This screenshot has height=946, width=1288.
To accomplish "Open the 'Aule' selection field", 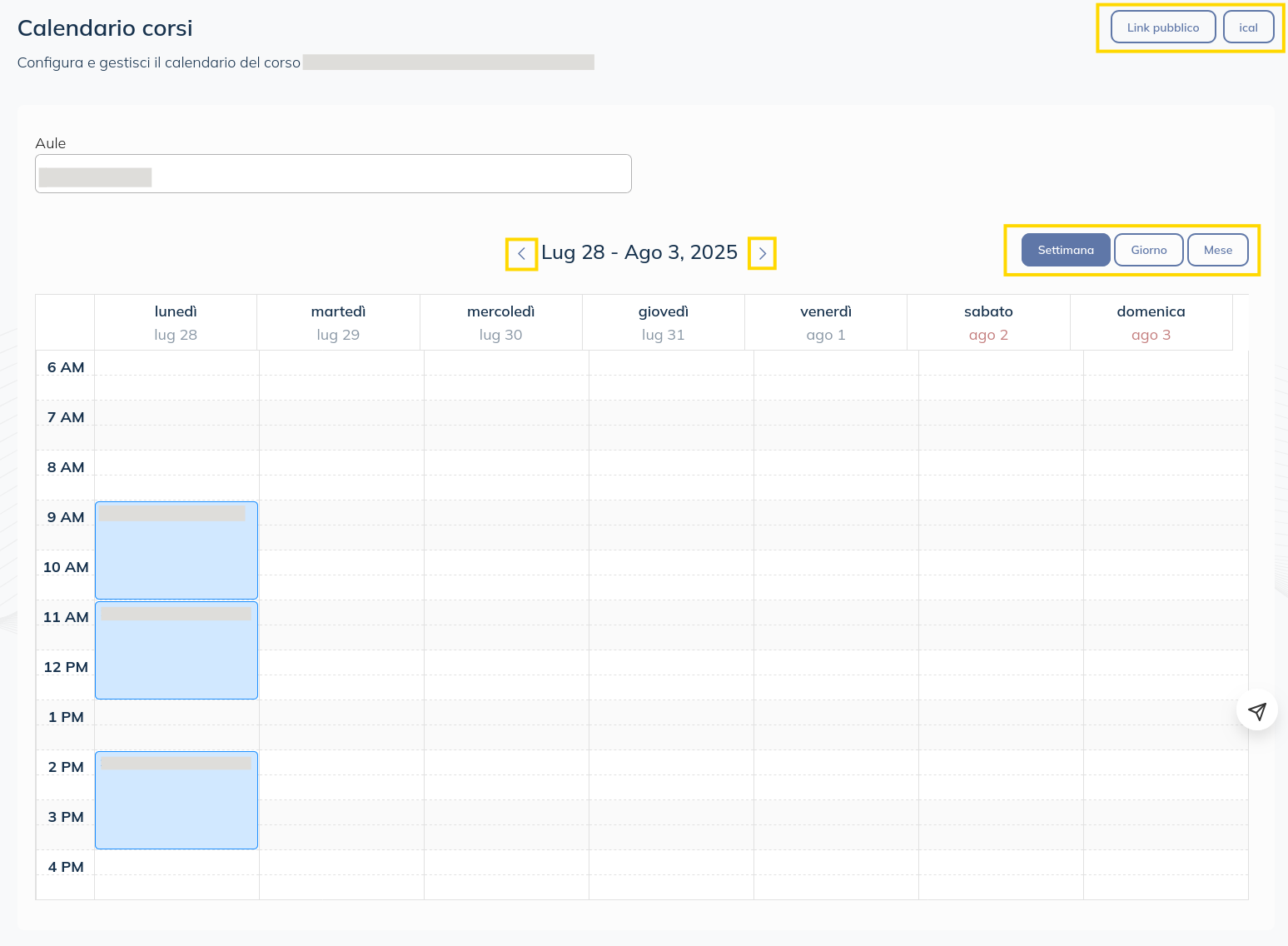I will click(333, 173).
